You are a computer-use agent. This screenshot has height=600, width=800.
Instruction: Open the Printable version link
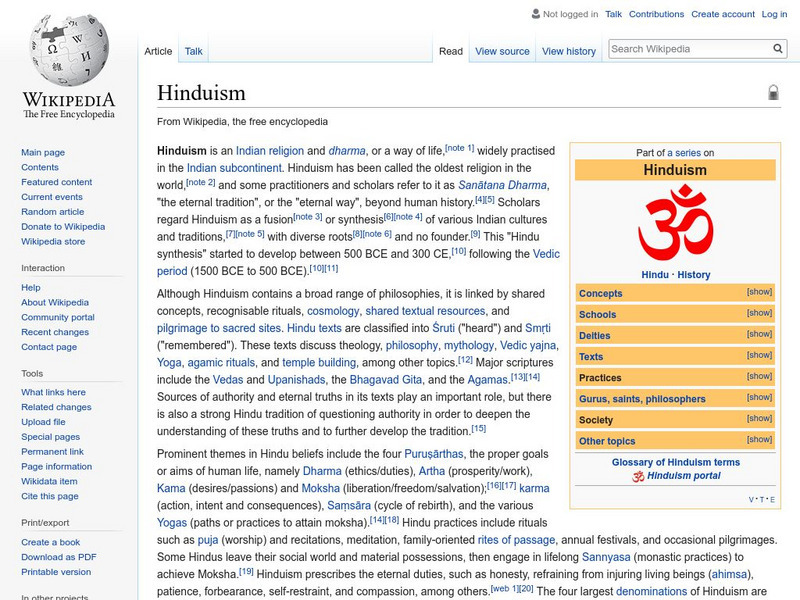[x=56, y=571]
